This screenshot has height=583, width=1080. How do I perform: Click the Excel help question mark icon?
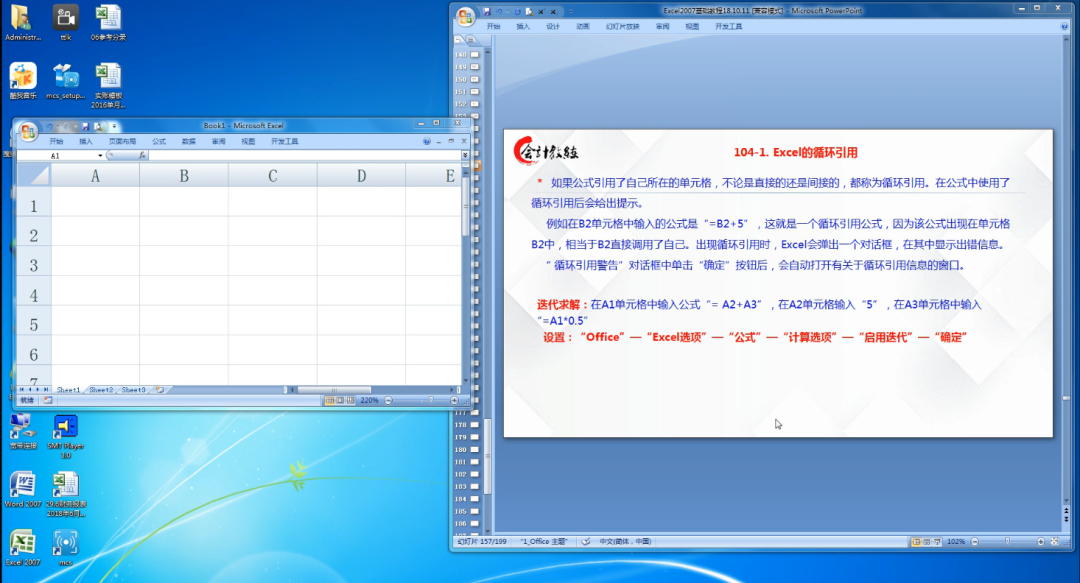click(x=426, y=141)
